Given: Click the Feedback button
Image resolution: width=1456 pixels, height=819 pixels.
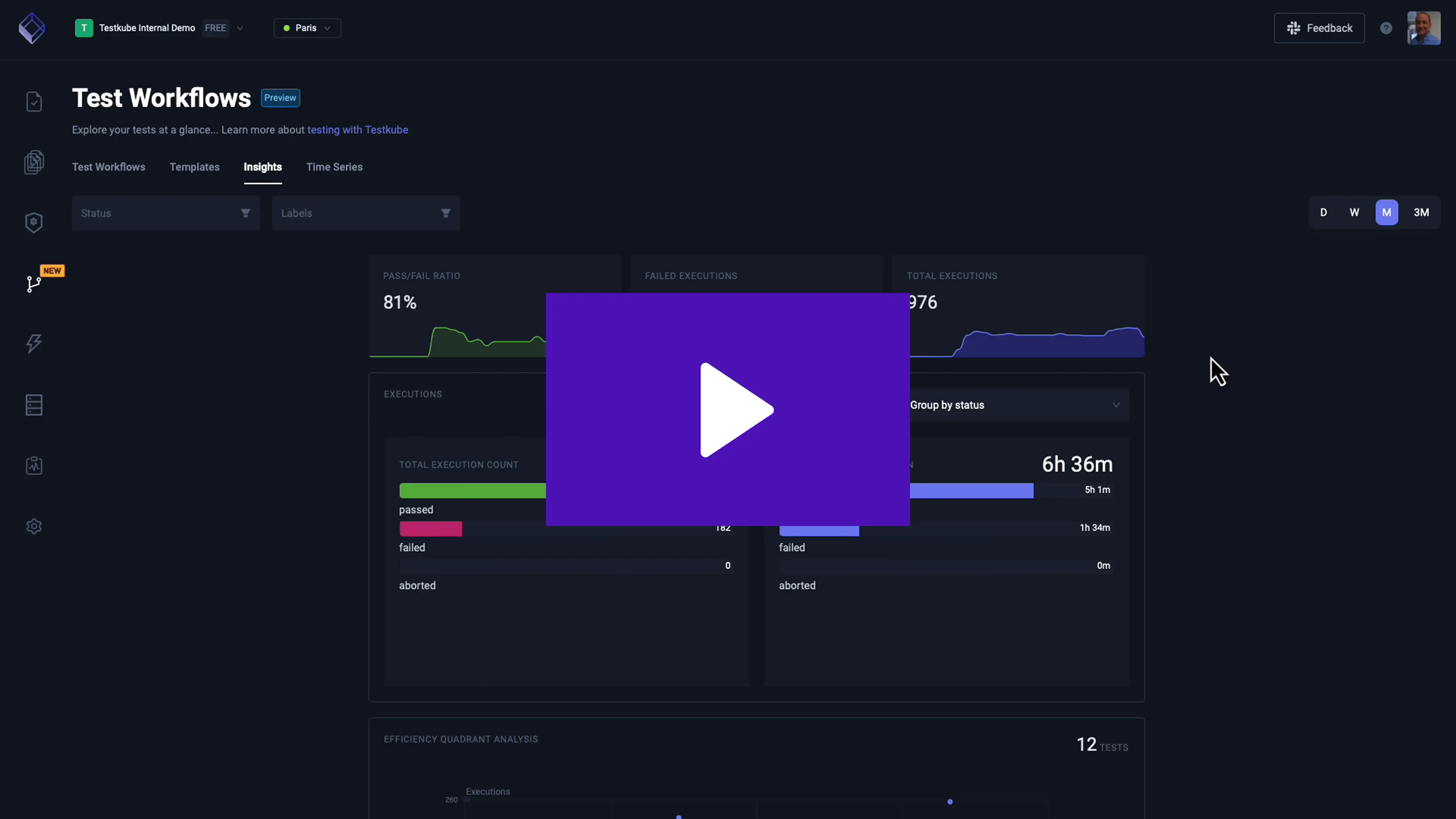Looking at the screenshot, I should (x=1319, y=28).
